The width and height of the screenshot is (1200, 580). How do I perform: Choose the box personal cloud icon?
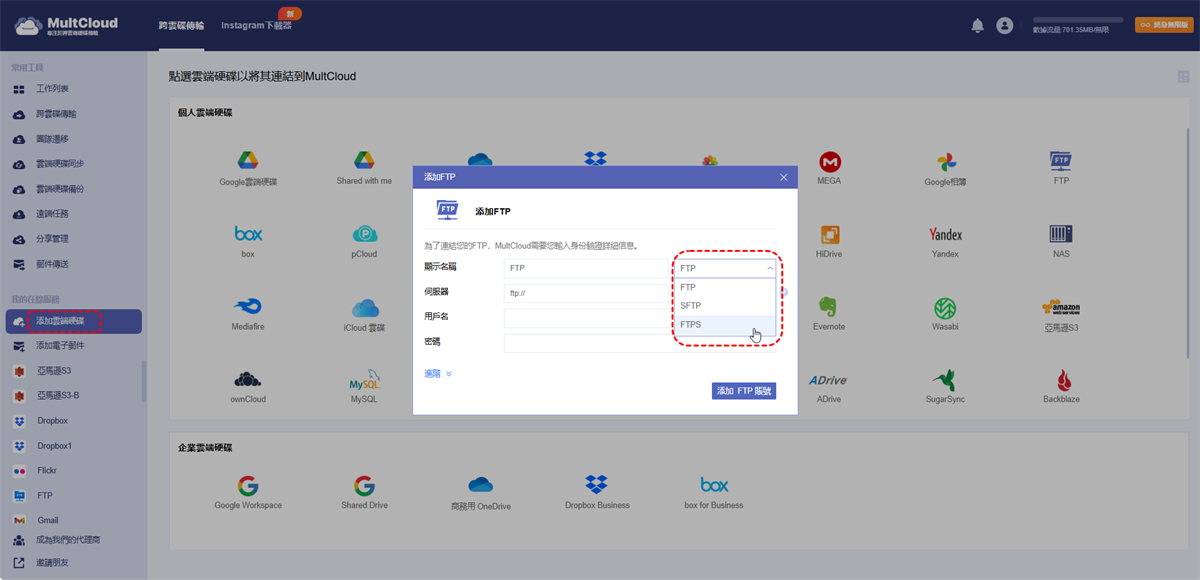[248, 233]
